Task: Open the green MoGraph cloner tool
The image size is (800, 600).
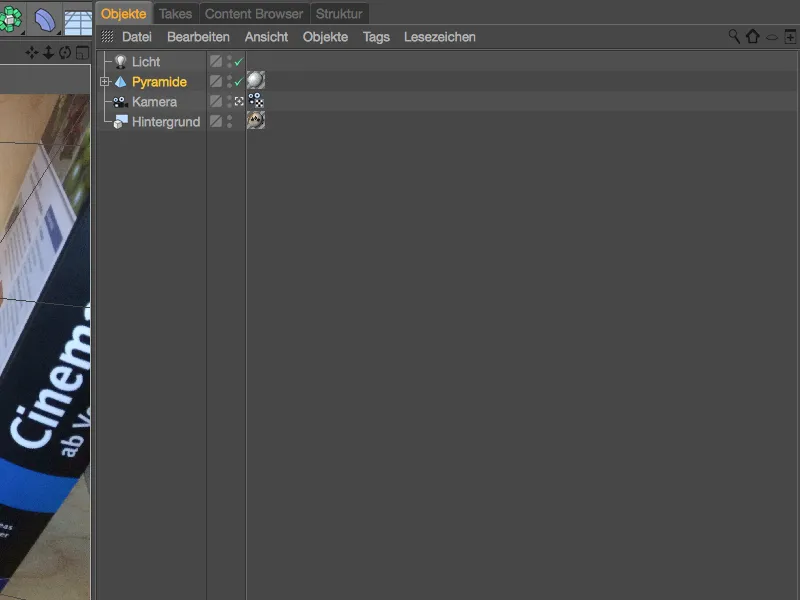Action: tap(10, 19)
